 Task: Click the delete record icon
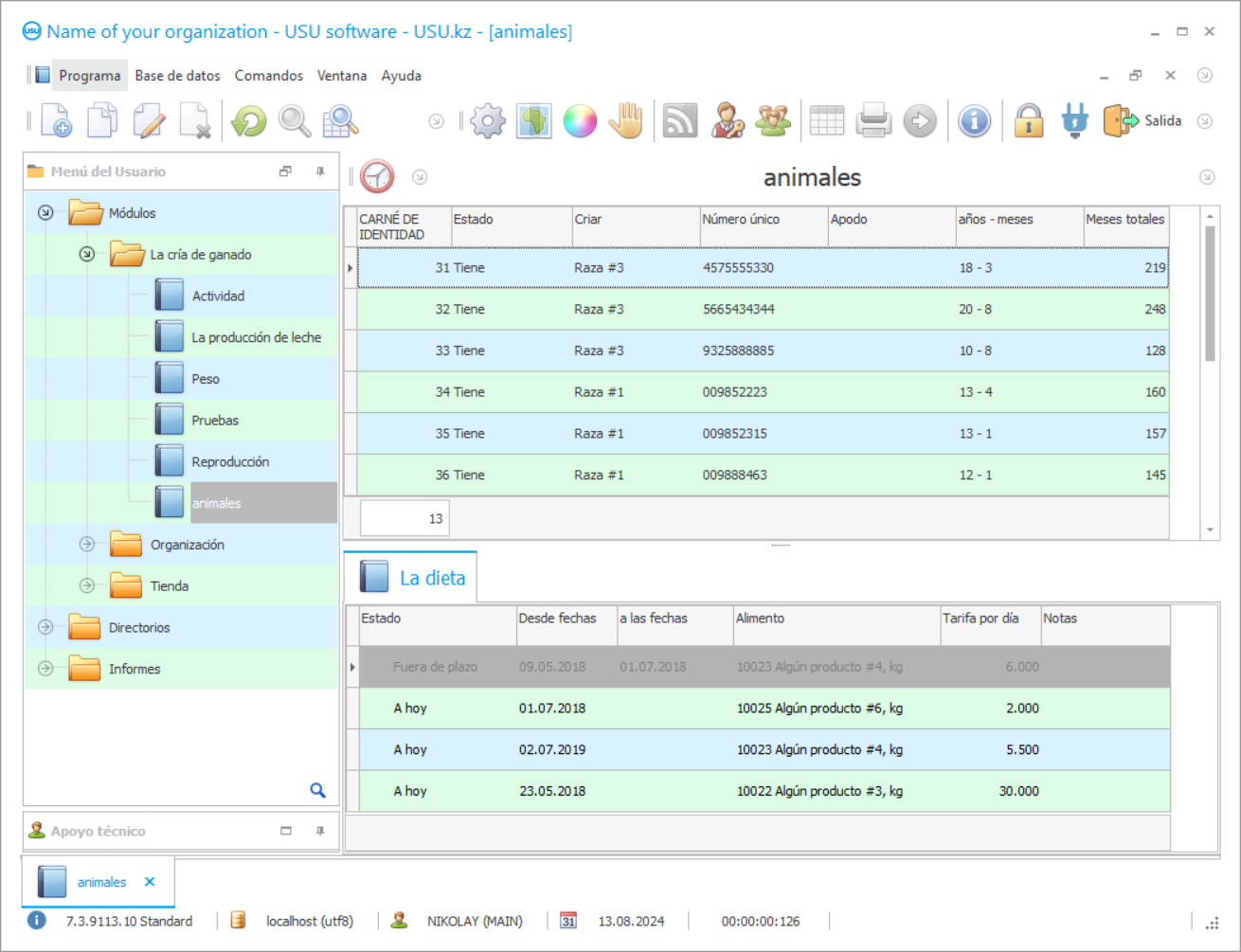195,121
